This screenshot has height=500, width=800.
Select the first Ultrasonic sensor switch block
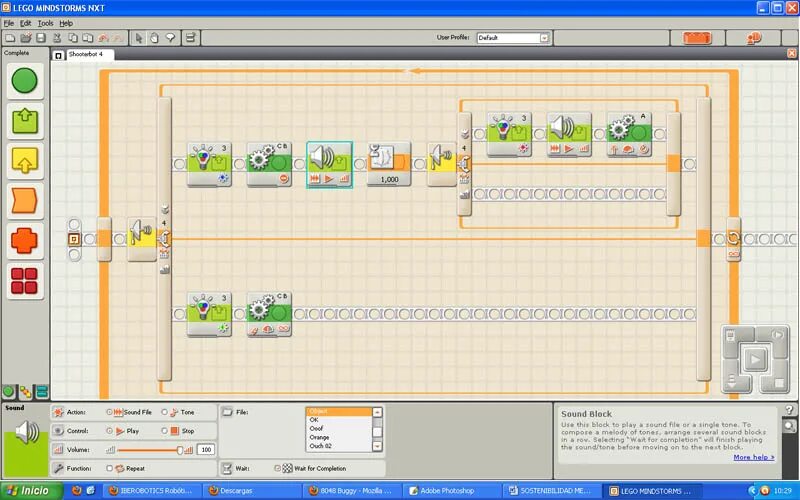pyautogui.click(x=142, y=239)
